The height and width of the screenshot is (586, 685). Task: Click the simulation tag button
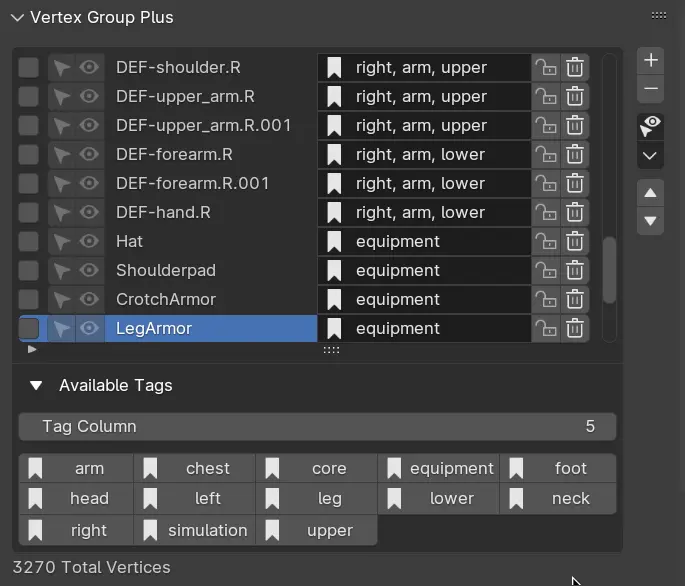[196, 531]
